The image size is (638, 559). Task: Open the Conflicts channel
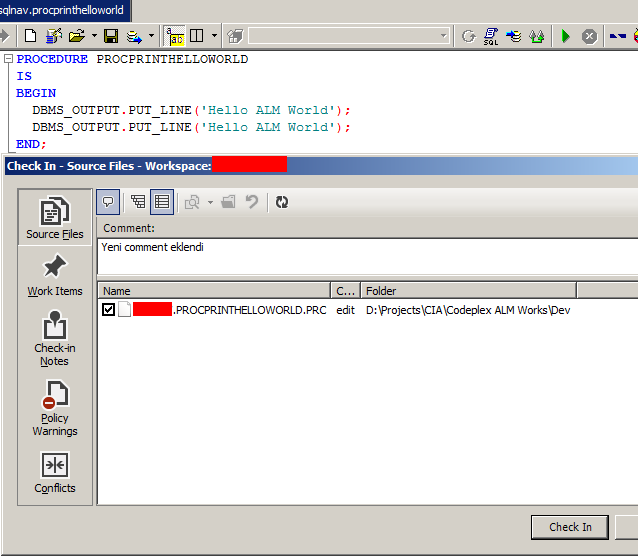(x=55, y=473)
